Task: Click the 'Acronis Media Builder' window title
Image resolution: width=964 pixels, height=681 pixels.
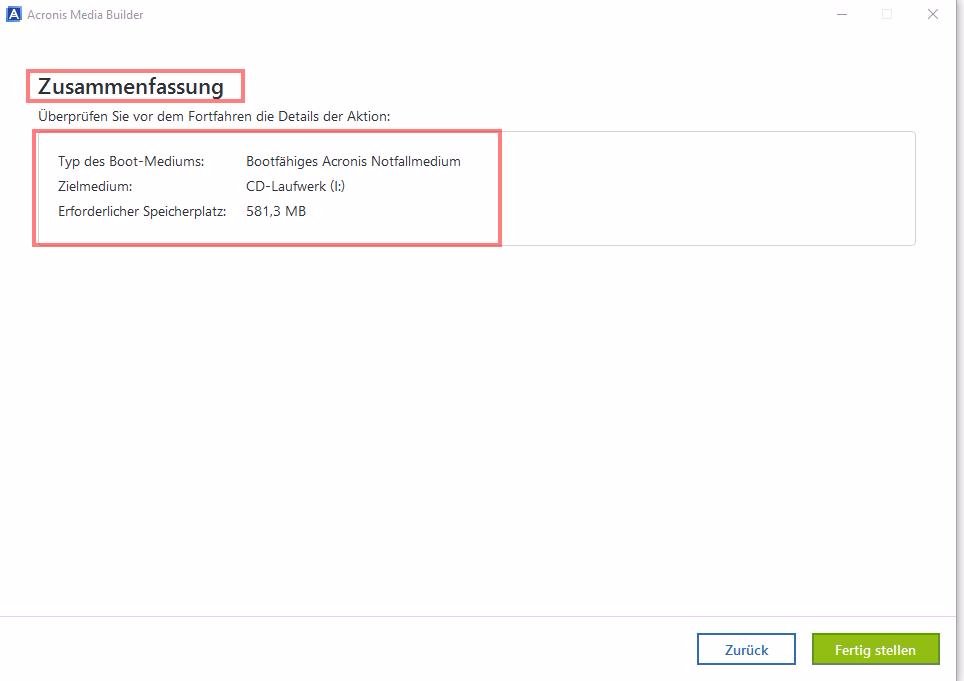Action: tap(85, 15)
